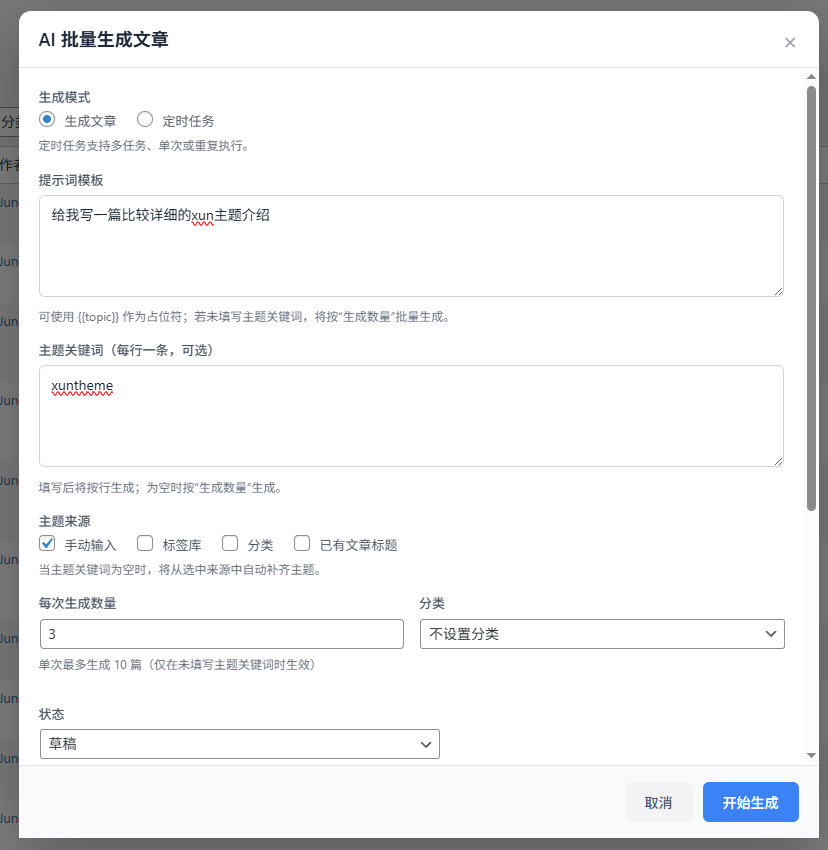Select the 生成文章 radio option
The width and height of the screenshot is (828, 850).
click(x=47, y=120)
